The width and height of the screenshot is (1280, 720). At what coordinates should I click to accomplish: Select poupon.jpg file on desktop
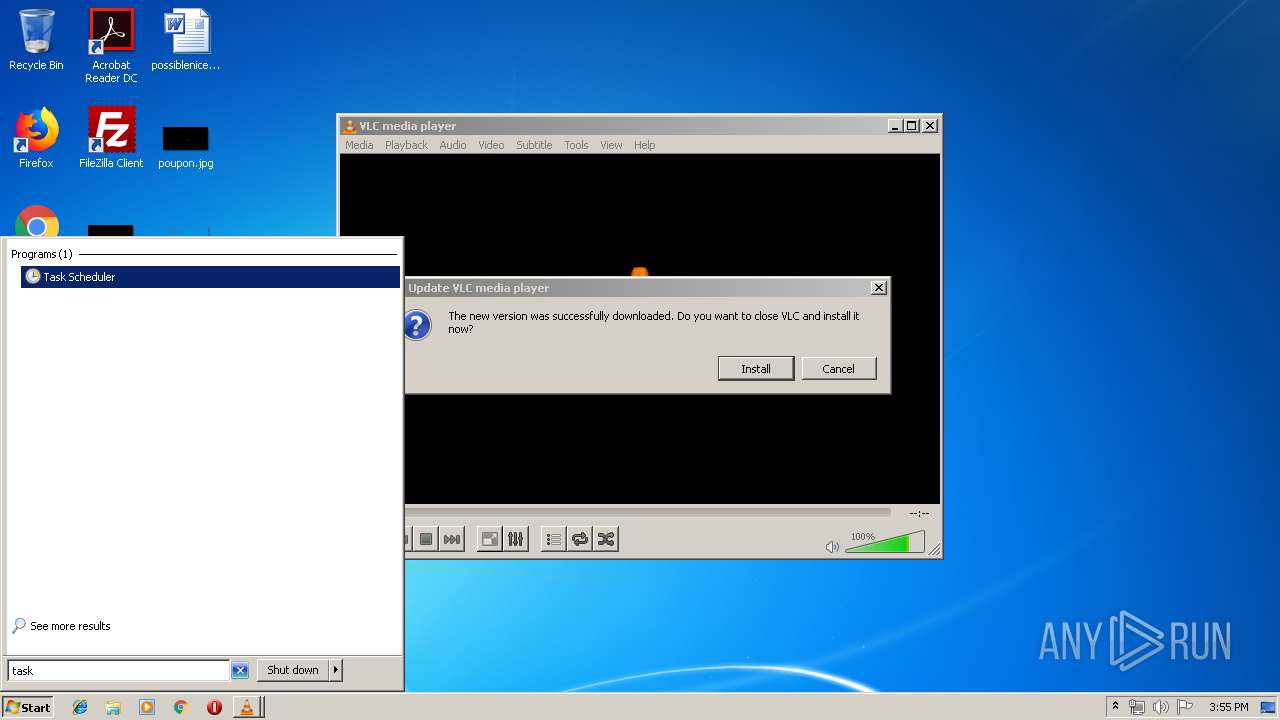pos(186,146)
